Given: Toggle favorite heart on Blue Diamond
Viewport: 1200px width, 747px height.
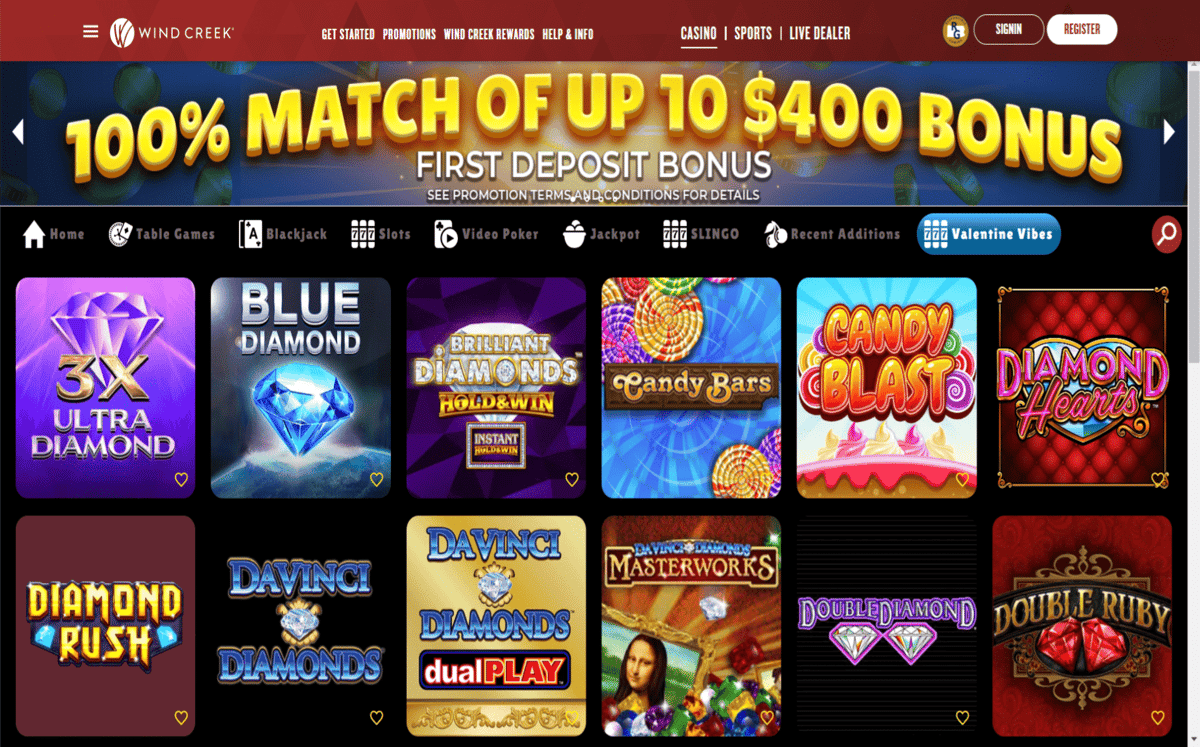Looking at the screenshot, I should tap(376, 480).
